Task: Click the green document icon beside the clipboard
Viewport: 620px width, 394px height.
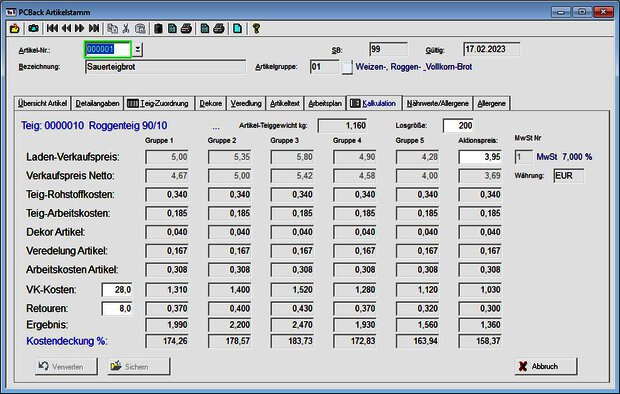Action: (172, 28)
